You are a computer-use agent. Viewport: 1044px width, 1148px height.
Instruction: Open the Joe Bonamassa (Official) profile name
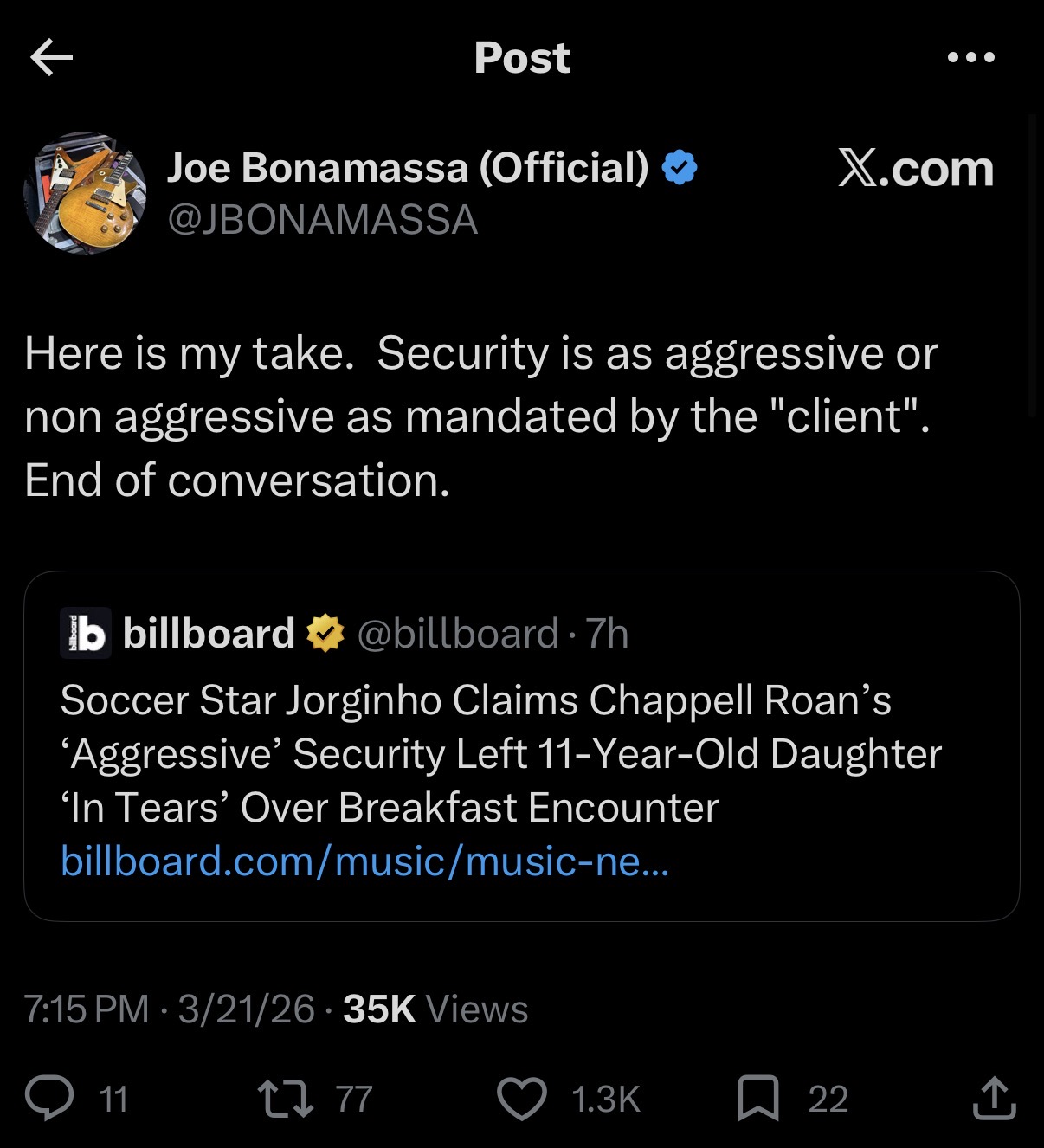(x=407, y=167)
